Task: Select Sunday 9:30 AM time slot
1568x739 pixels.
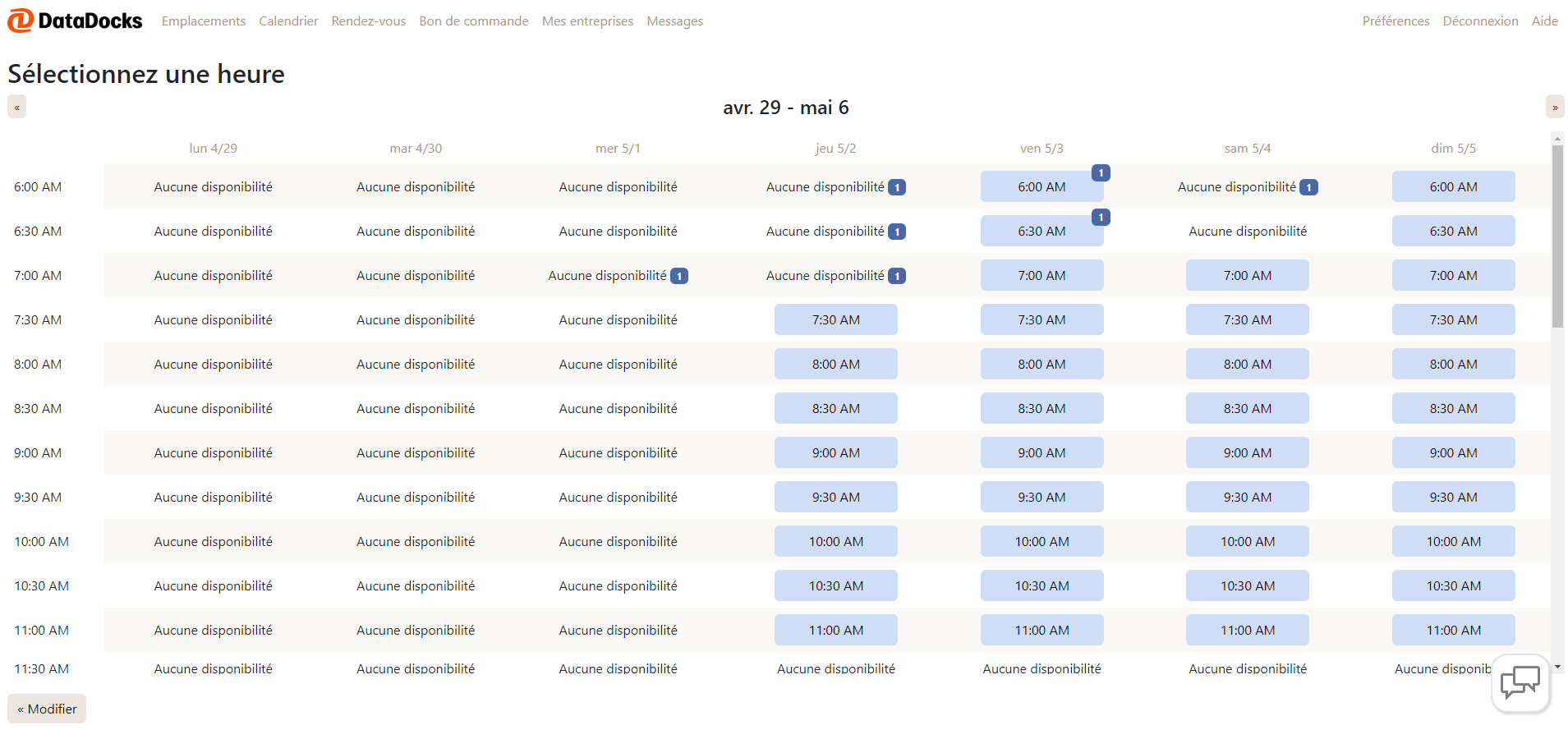Action: click(x=1453, y=497)
